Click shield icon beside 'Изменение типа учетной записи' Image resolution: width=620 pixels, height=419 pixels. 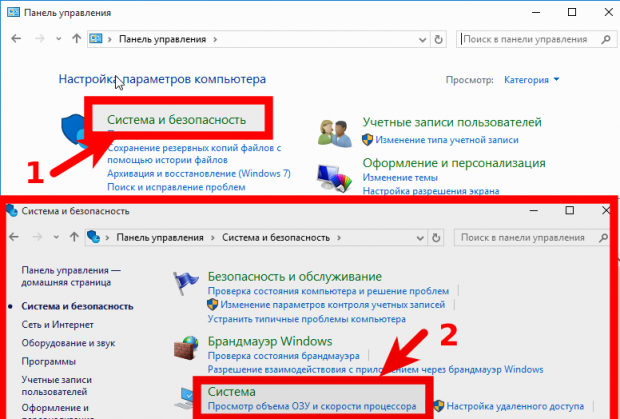click(x=367, y=140)
